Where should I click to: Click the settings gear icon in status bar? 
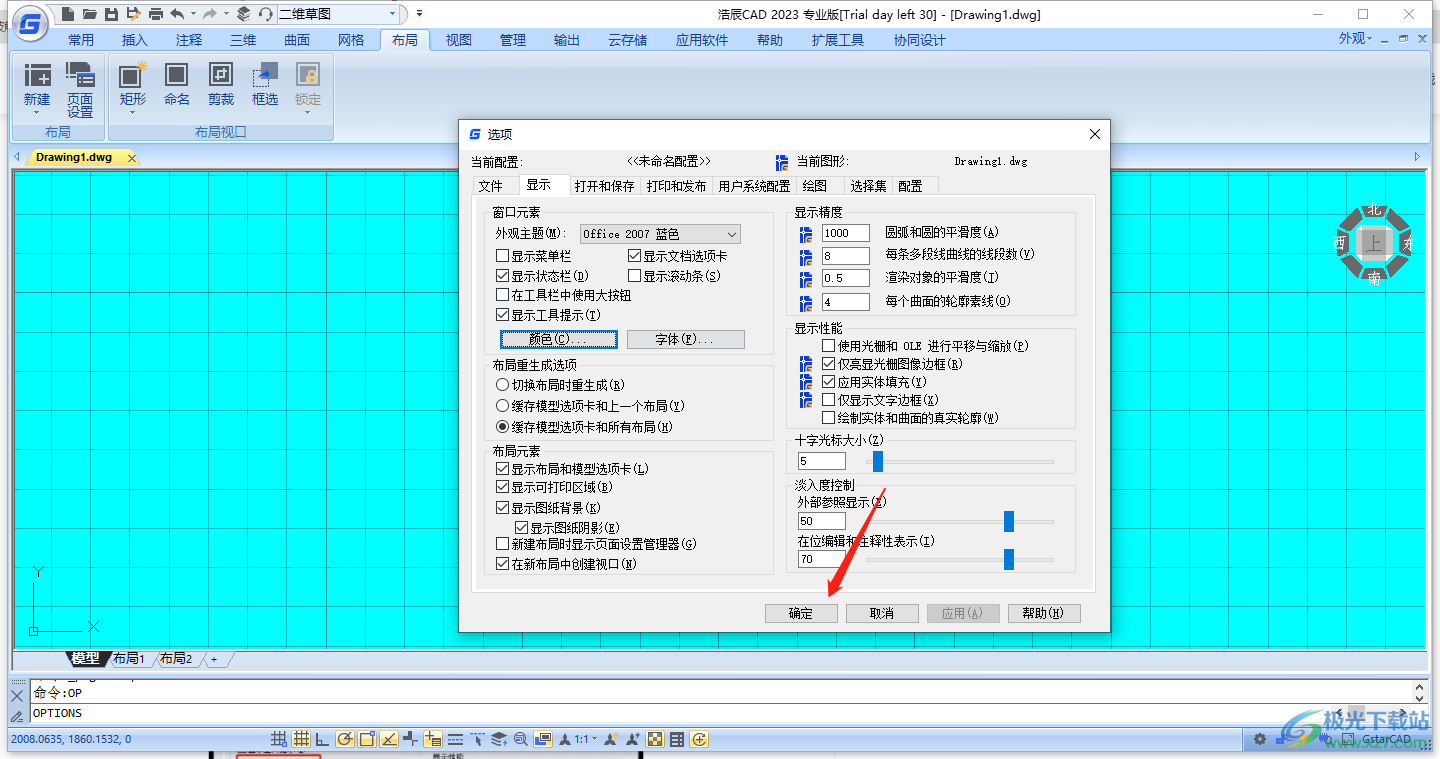tap(1260, 739)
